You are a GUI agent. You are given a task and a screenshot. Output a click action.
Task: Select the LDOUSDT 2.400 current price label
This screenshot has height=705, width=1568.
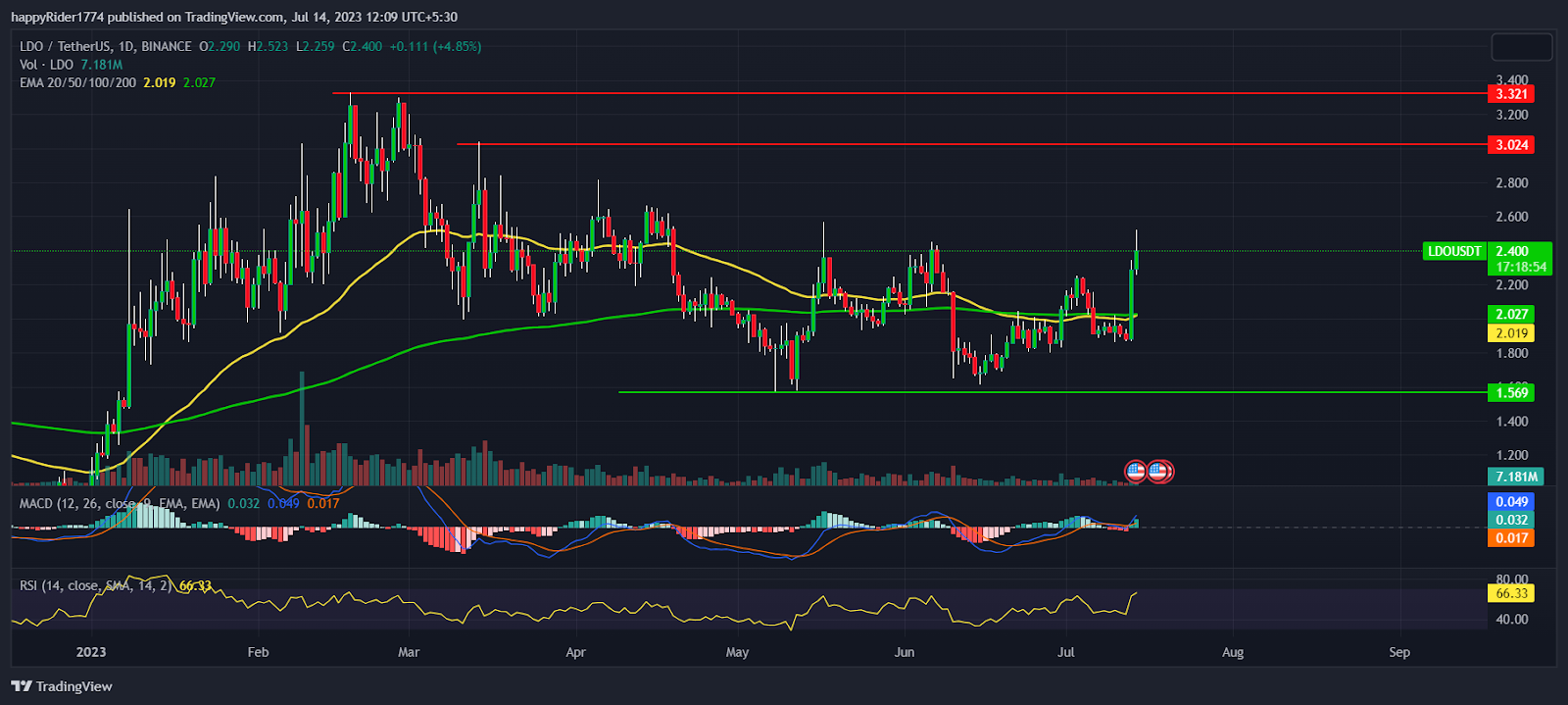[x=1487, y=251]
